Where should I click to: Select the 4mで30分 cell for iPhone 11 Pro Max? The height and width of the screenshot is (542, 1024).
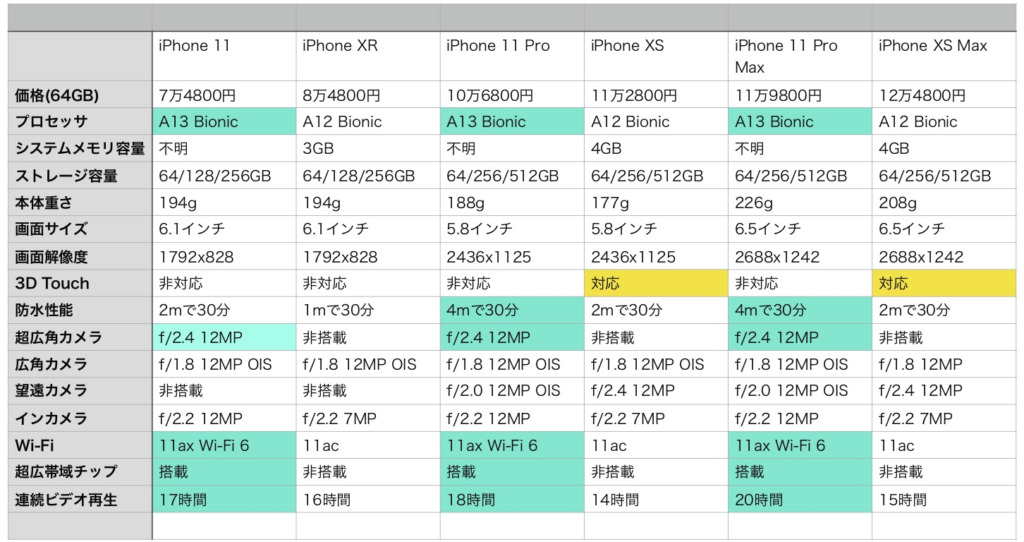800,310
